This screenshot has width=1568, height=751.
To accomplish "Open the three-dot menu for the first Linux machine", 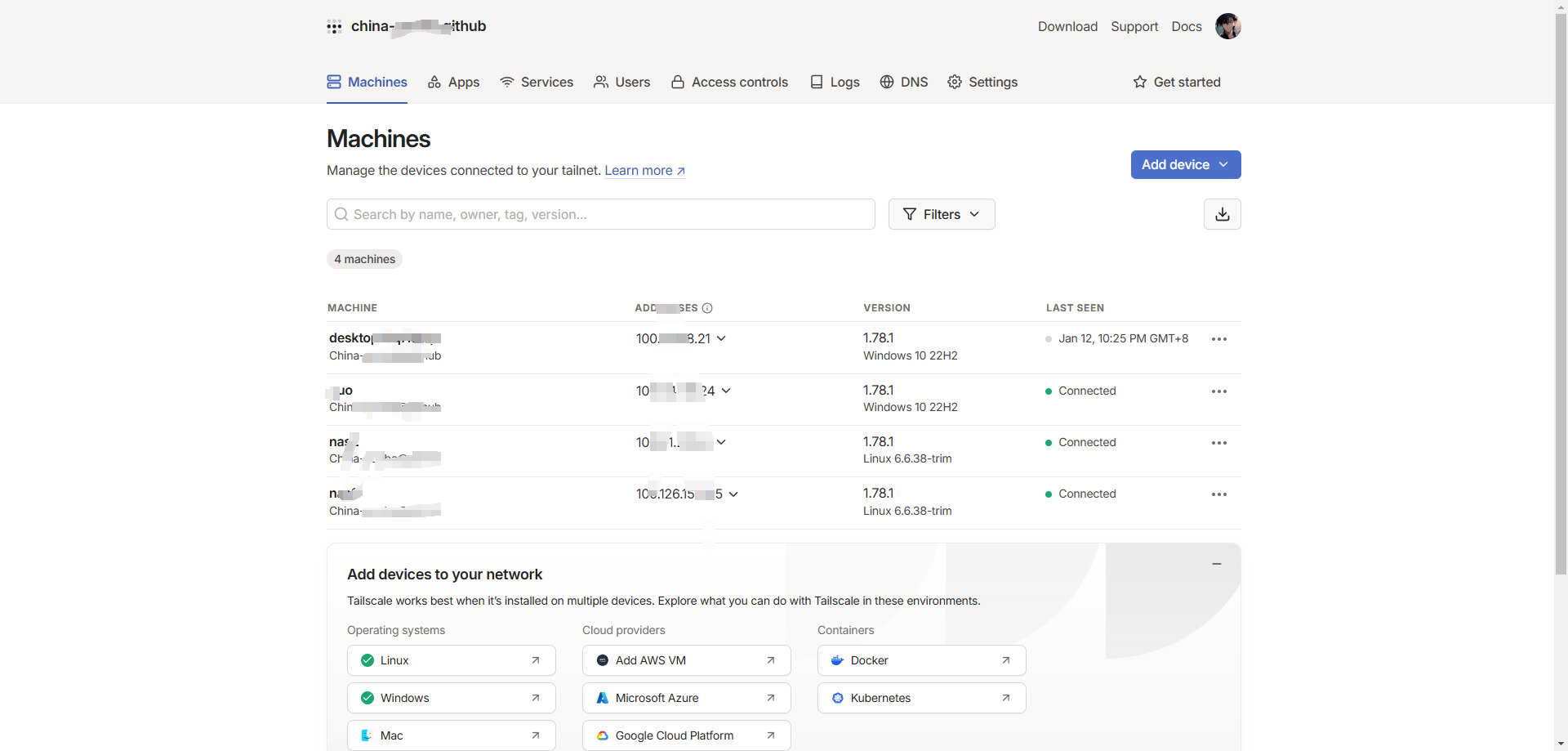I will (1219, 443).
